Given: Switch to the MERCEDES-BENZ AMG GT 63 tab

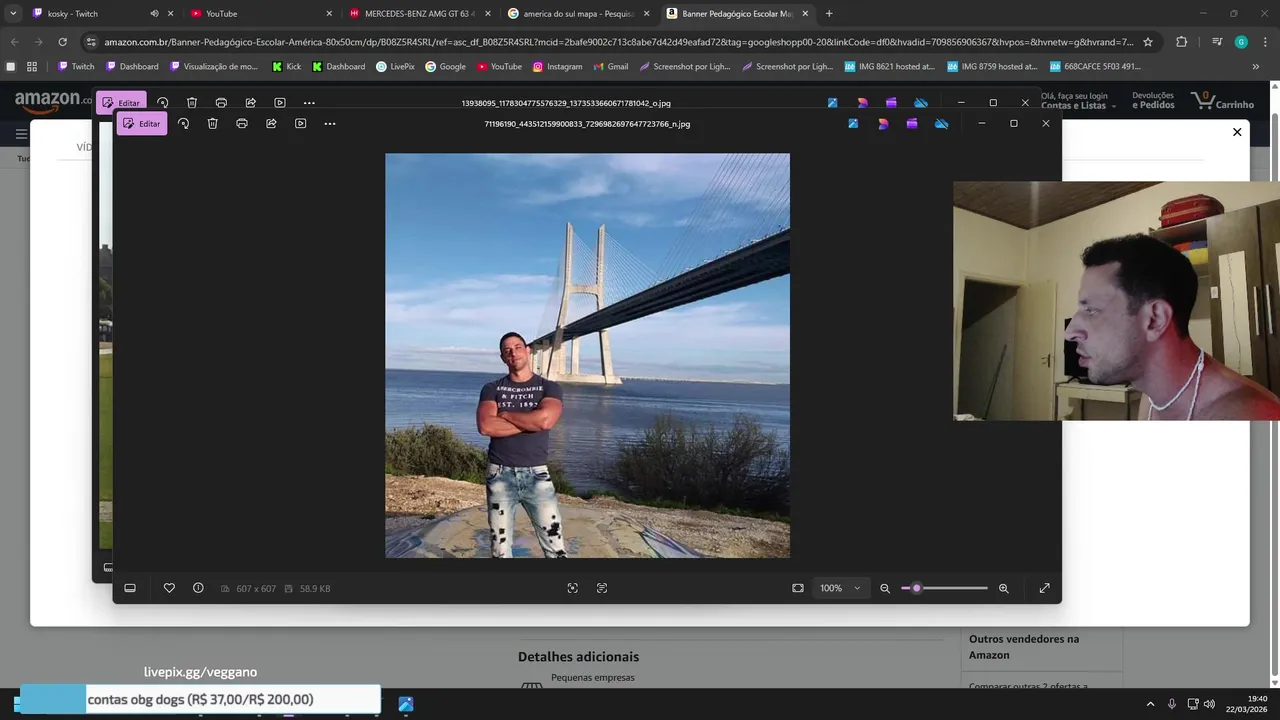Looking at the screenshot, I should [418, 14].
